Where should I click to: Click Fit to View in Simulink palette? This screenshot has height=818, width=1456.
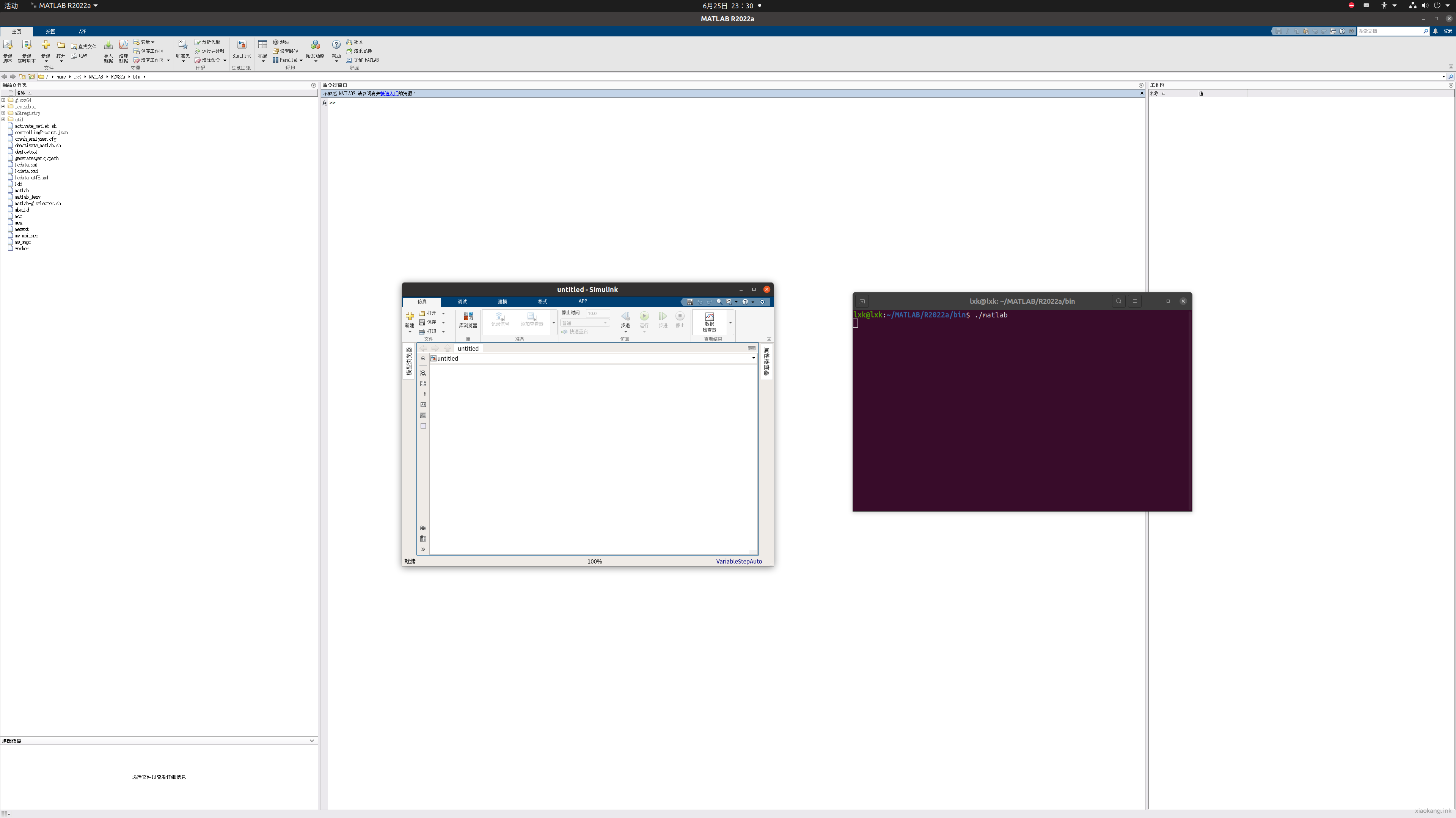point(423,384)
